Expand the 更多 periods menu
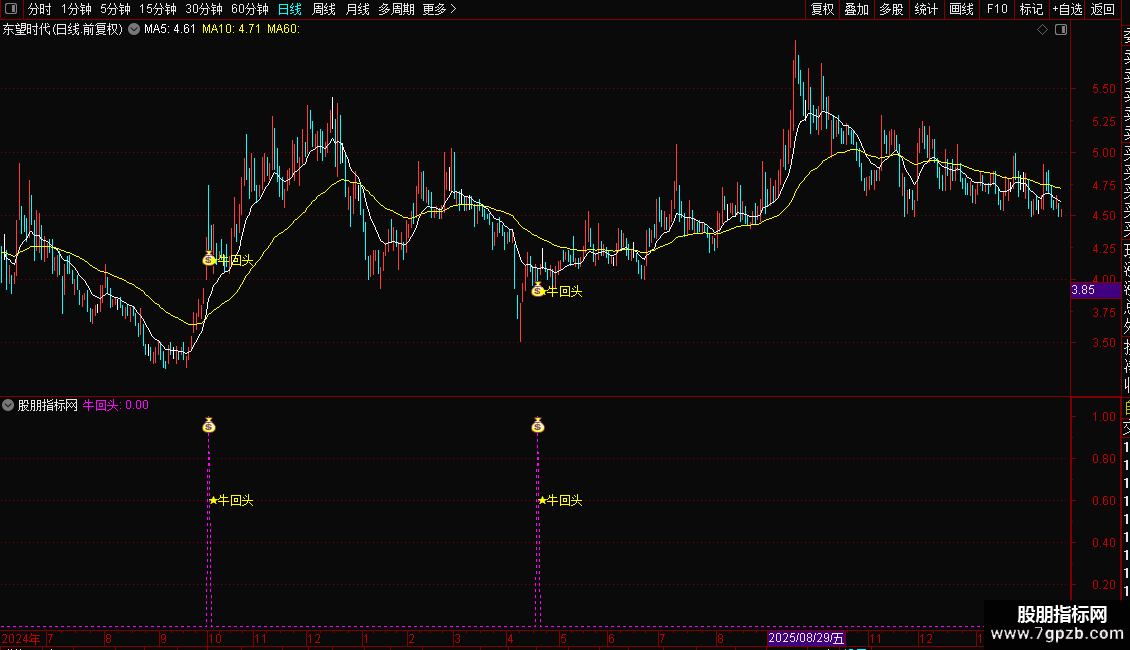This screenshot has width=1130, height=650. point(440,9)
